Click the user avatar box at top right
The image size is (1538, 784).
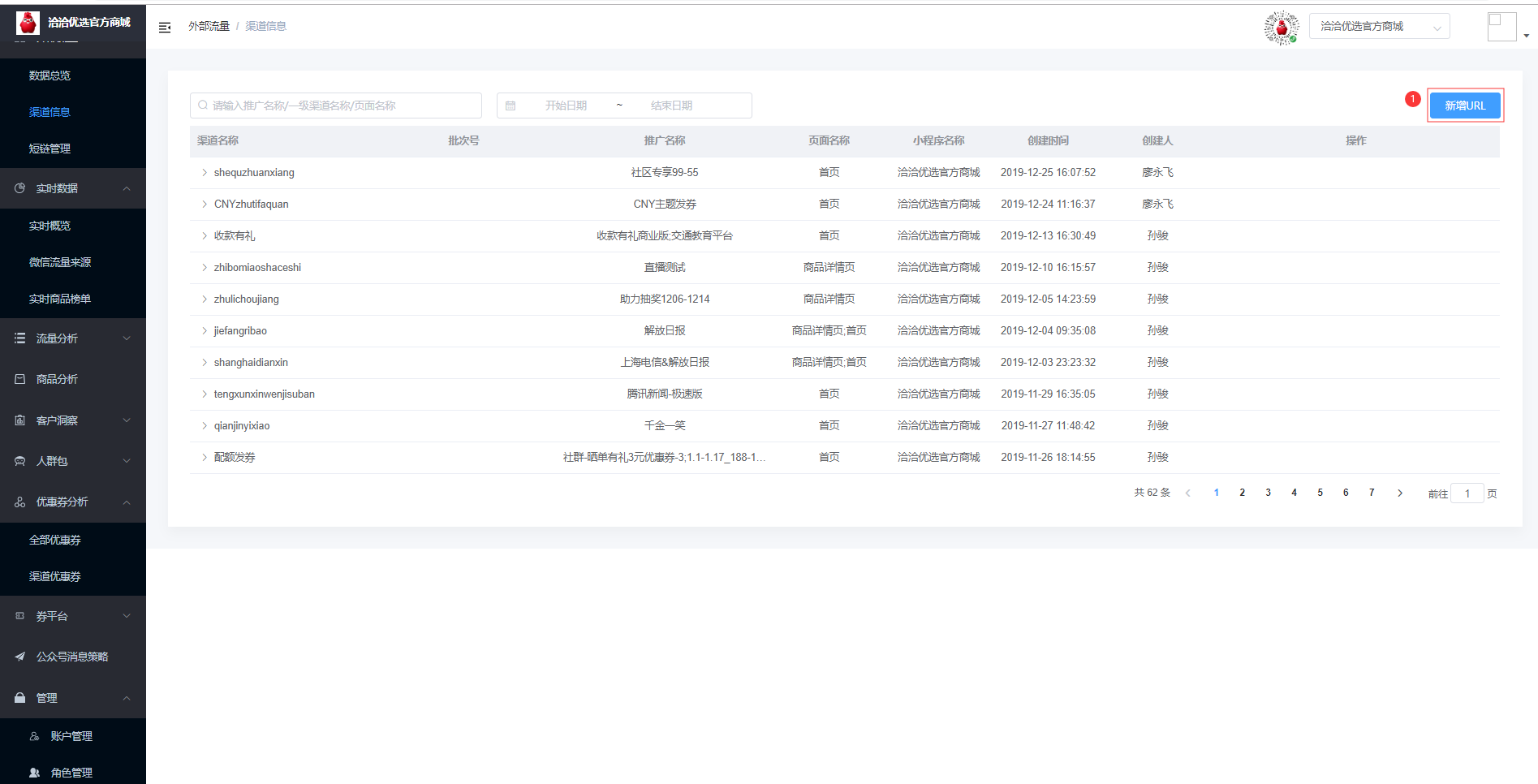coord(1501,27)
